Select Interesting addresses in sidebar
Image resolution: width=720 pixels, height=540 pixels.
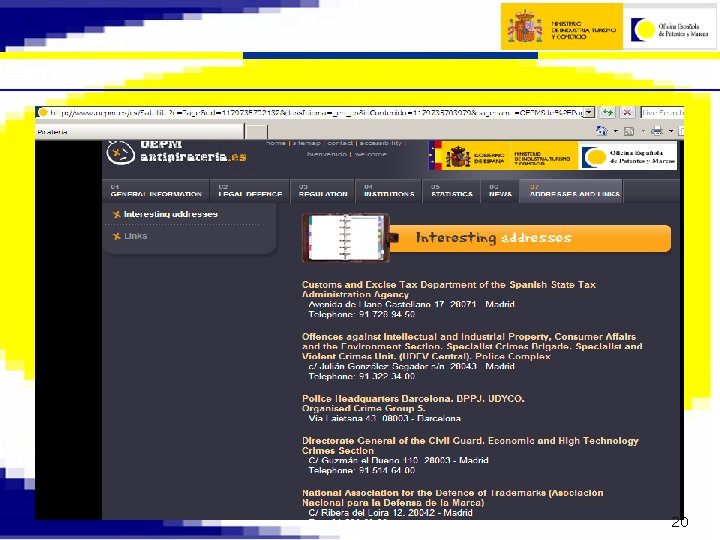click(x=170, y=214)
